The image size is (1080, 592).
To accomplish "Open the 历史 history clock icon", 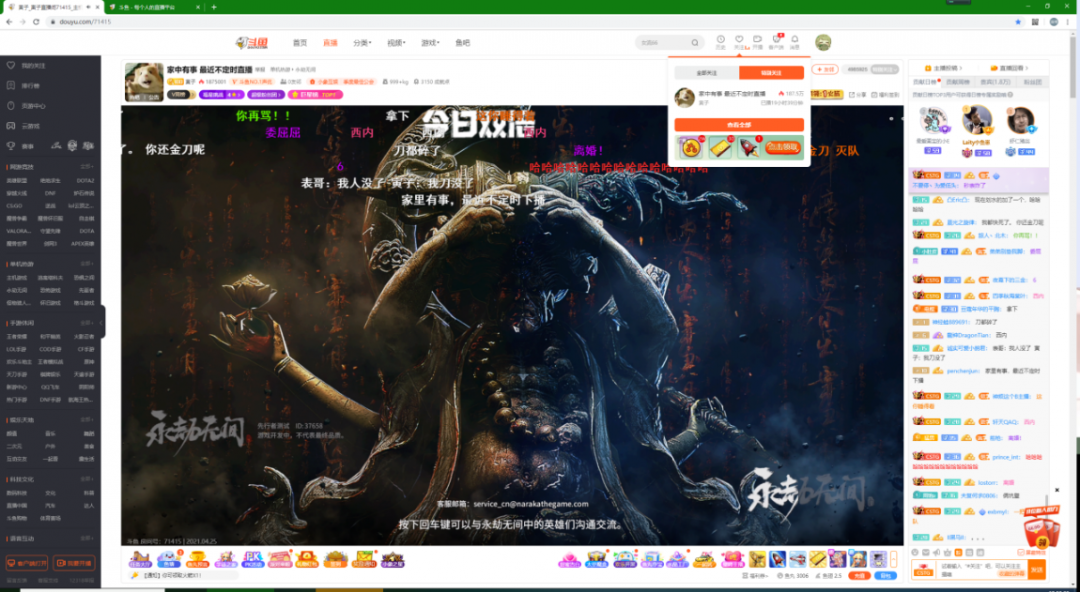I will pos(720,40).
